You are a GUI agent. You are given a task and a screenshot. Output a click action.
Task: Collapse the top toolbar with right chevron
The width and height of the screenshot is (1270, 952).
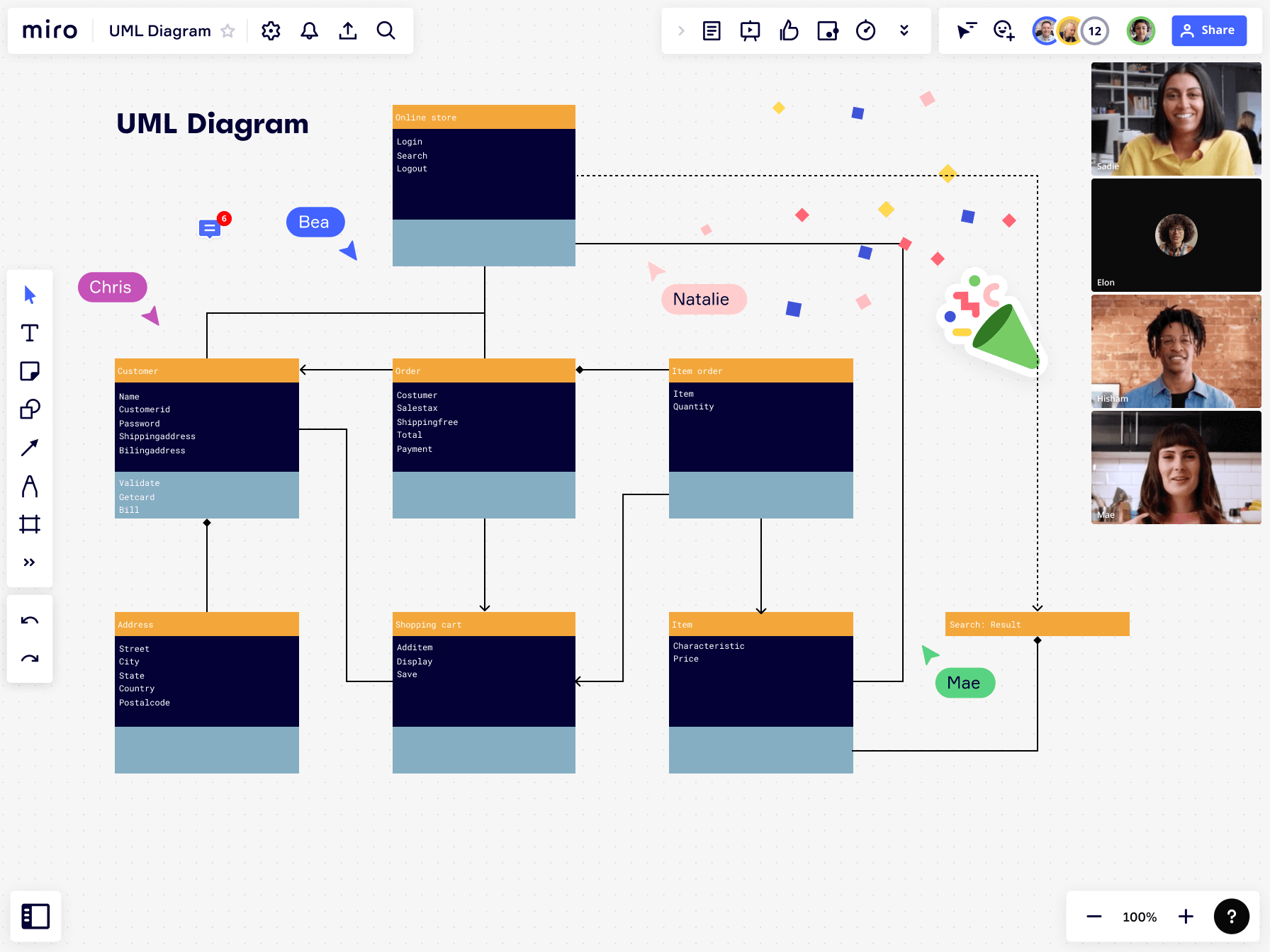(681, 30)
